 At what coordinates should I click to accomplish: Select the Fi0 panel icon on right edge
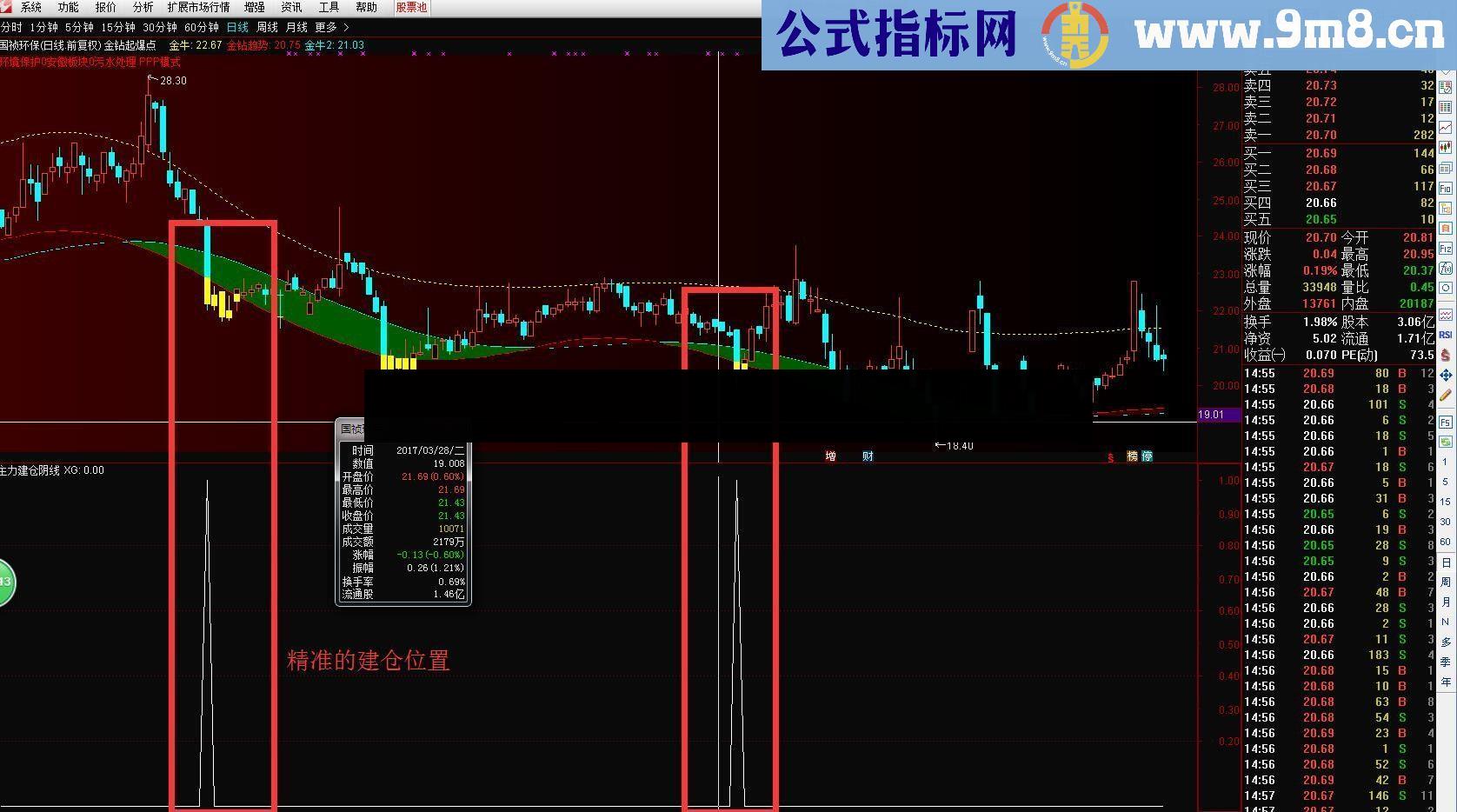click(1446, 189)
